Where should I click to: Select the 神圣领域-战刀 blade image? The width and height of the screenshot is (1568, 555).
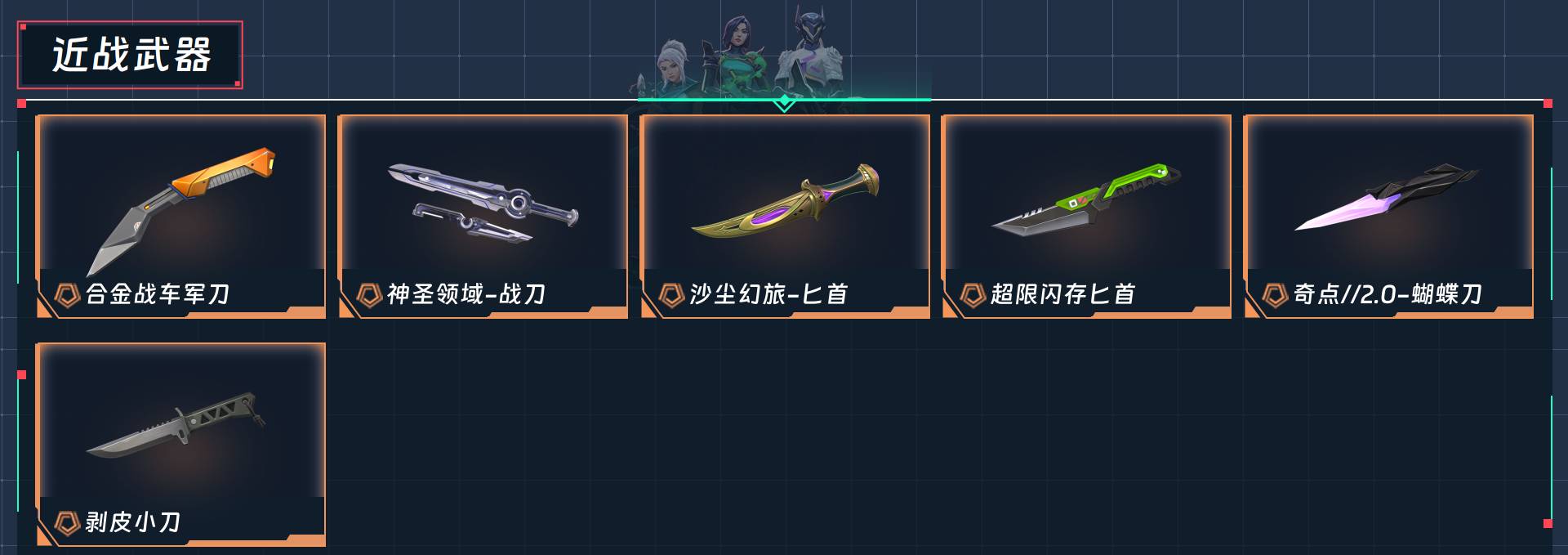coord(483,204)
